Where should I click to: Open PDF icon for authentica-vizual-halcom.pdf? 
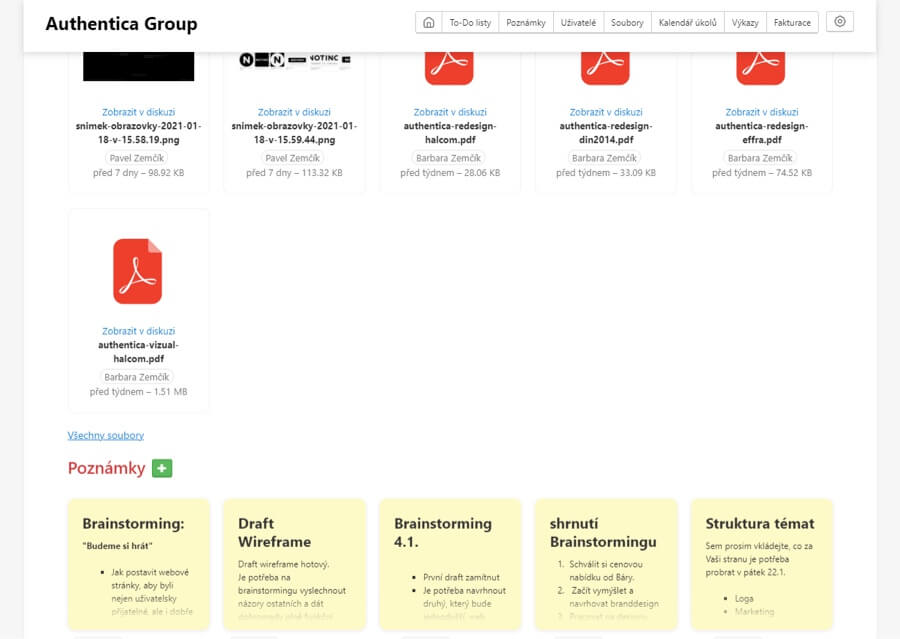point(138,271)
